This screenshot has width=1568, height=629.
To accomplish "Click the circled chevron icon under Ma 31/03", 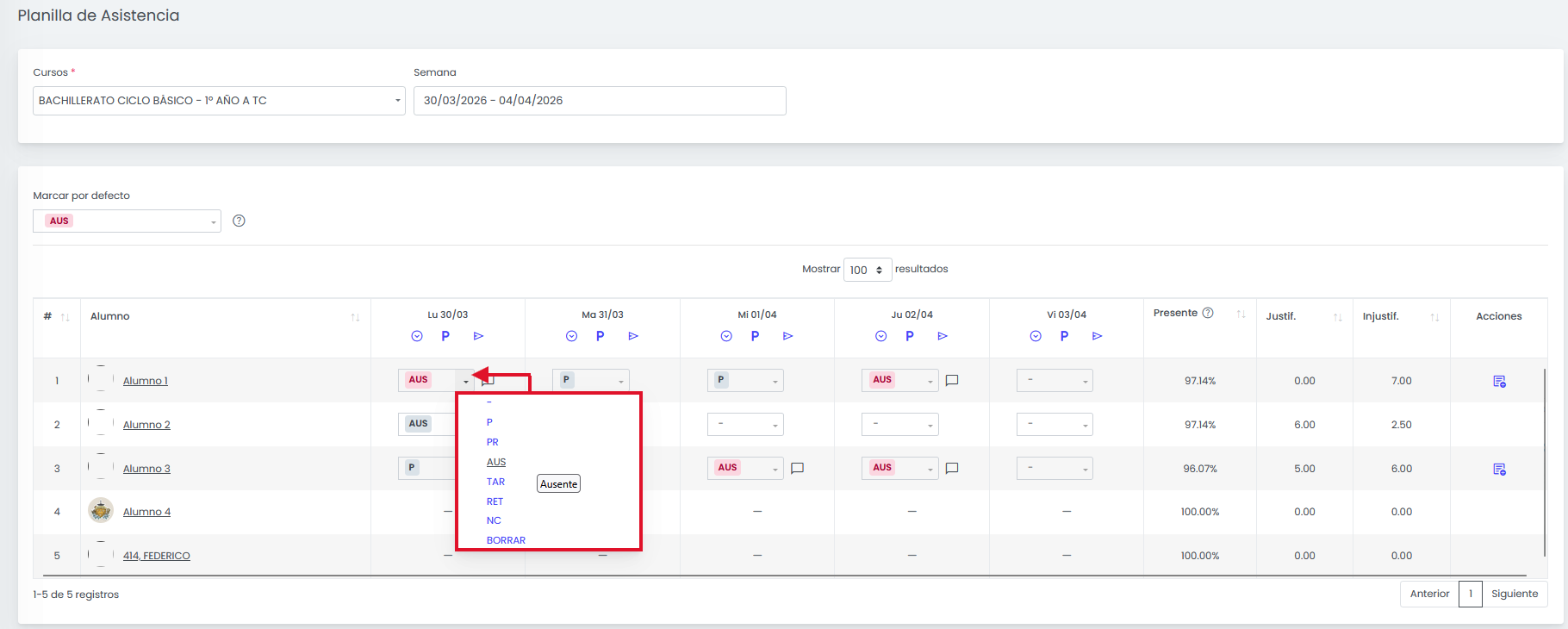I will coord(571,336).
